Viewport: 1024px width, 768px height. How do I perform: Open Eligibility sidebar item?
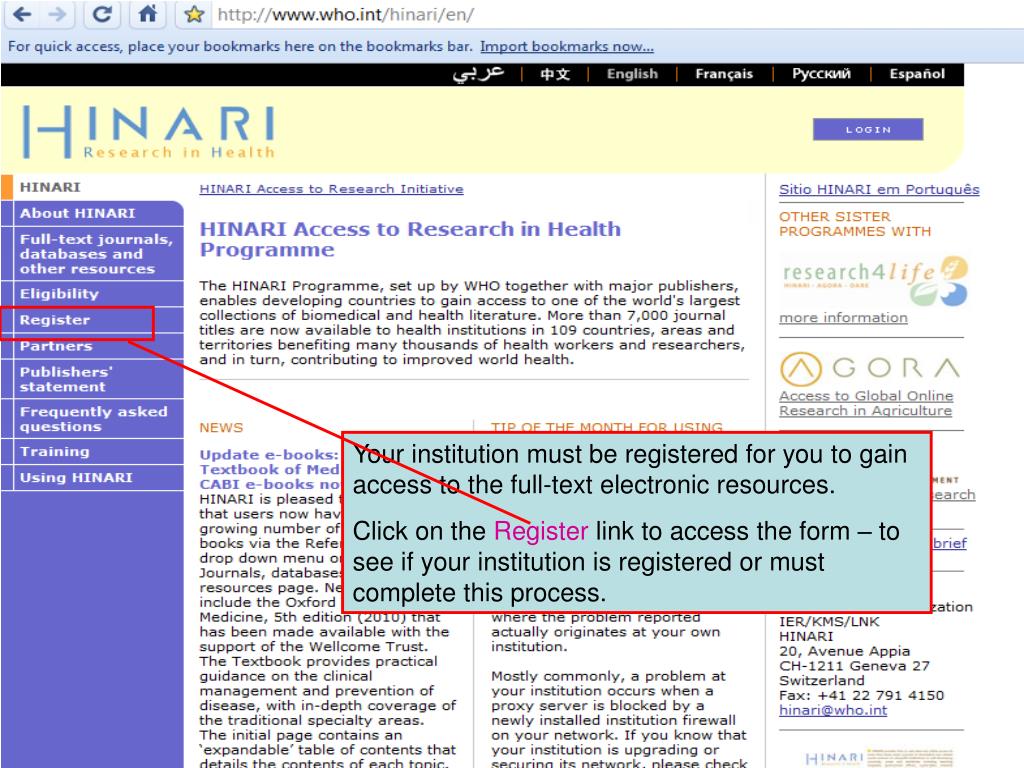tap(92, 294)
